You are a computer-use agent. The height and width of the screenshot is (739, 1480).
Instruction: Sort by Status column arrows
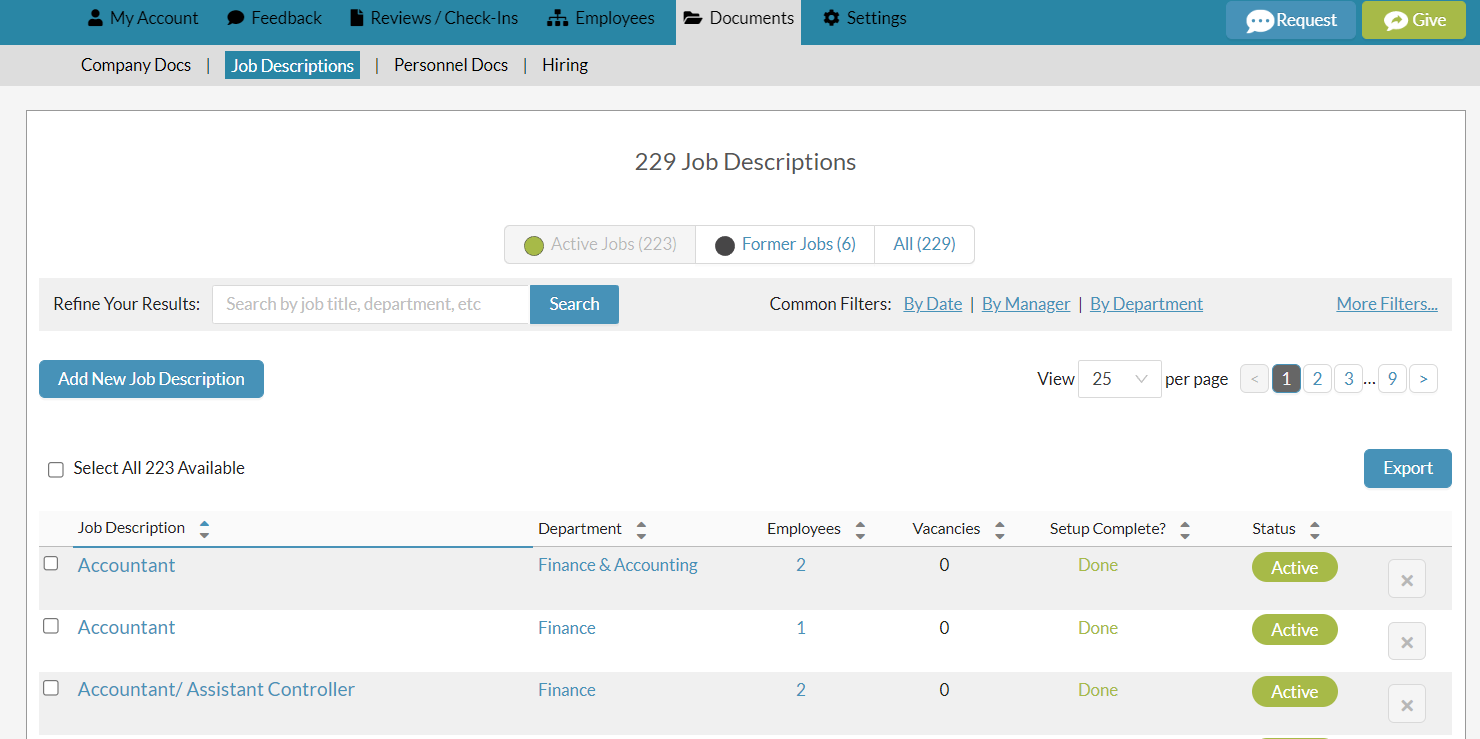click(1314, 530)
